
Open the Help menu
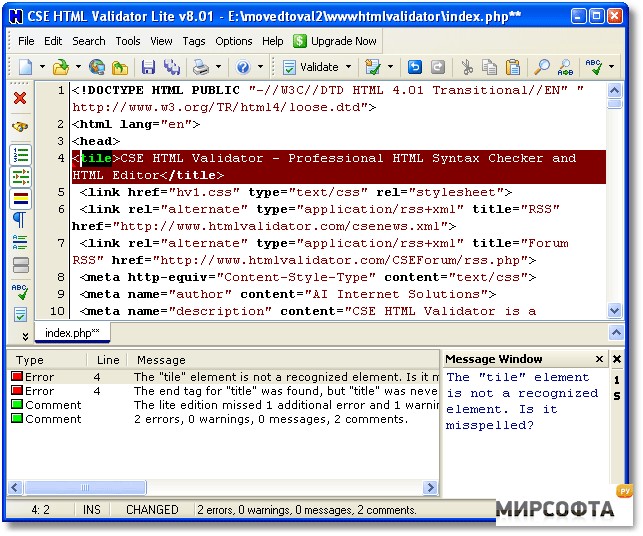273,41
